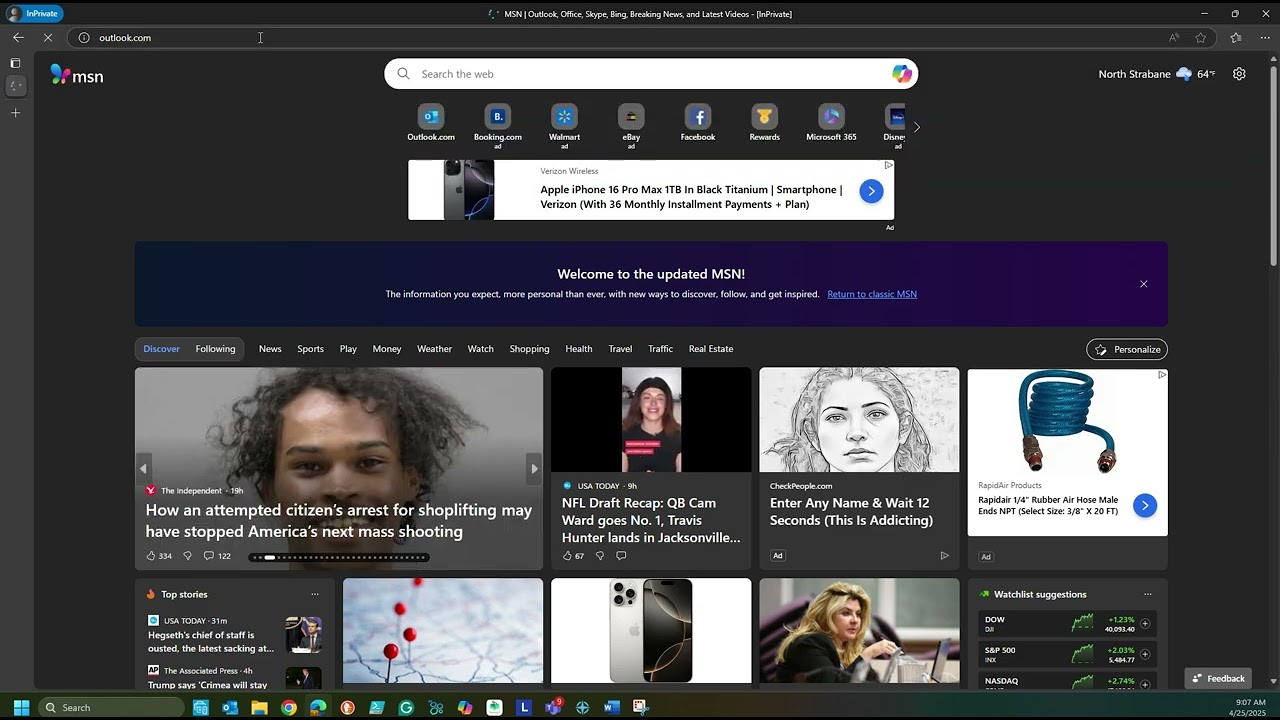Open Top stories more options menu

[315, 594]
